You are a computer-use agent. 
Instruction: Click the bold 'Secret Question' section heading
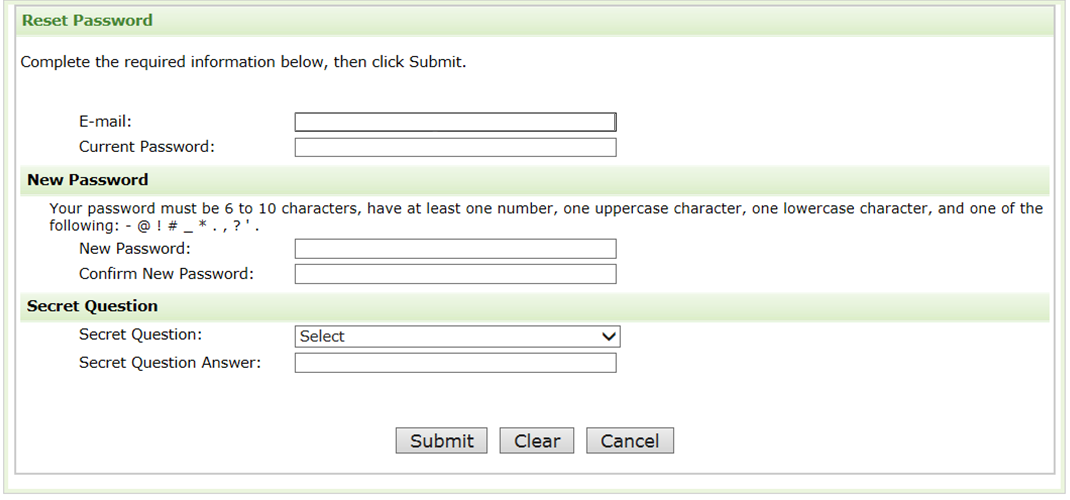(93, 306)
